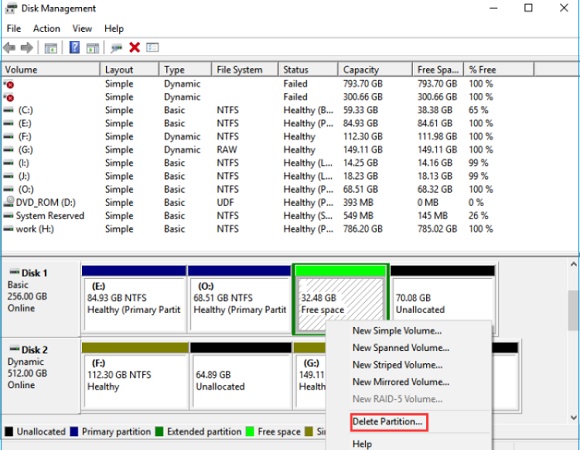Click the Disk 2 header icon
The image size is (580, 450).
tap(14, 349)
